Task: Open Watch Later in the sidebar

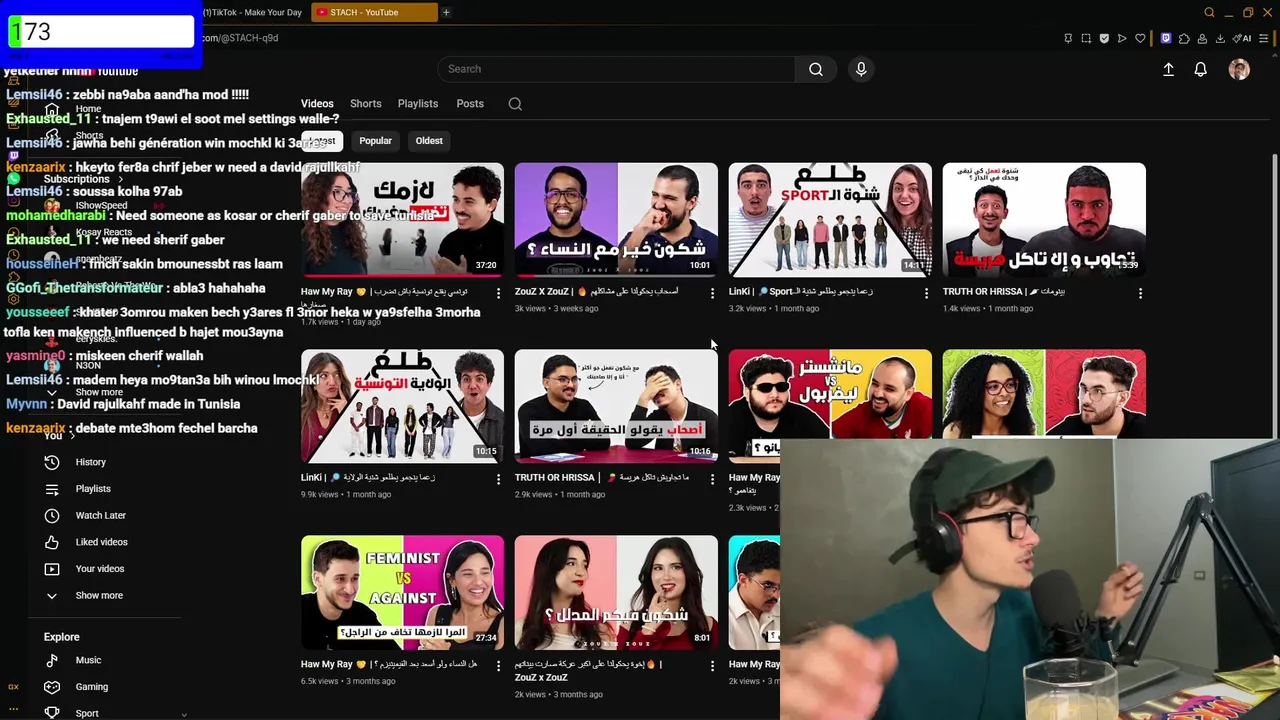Action: [x=100, y=515]
